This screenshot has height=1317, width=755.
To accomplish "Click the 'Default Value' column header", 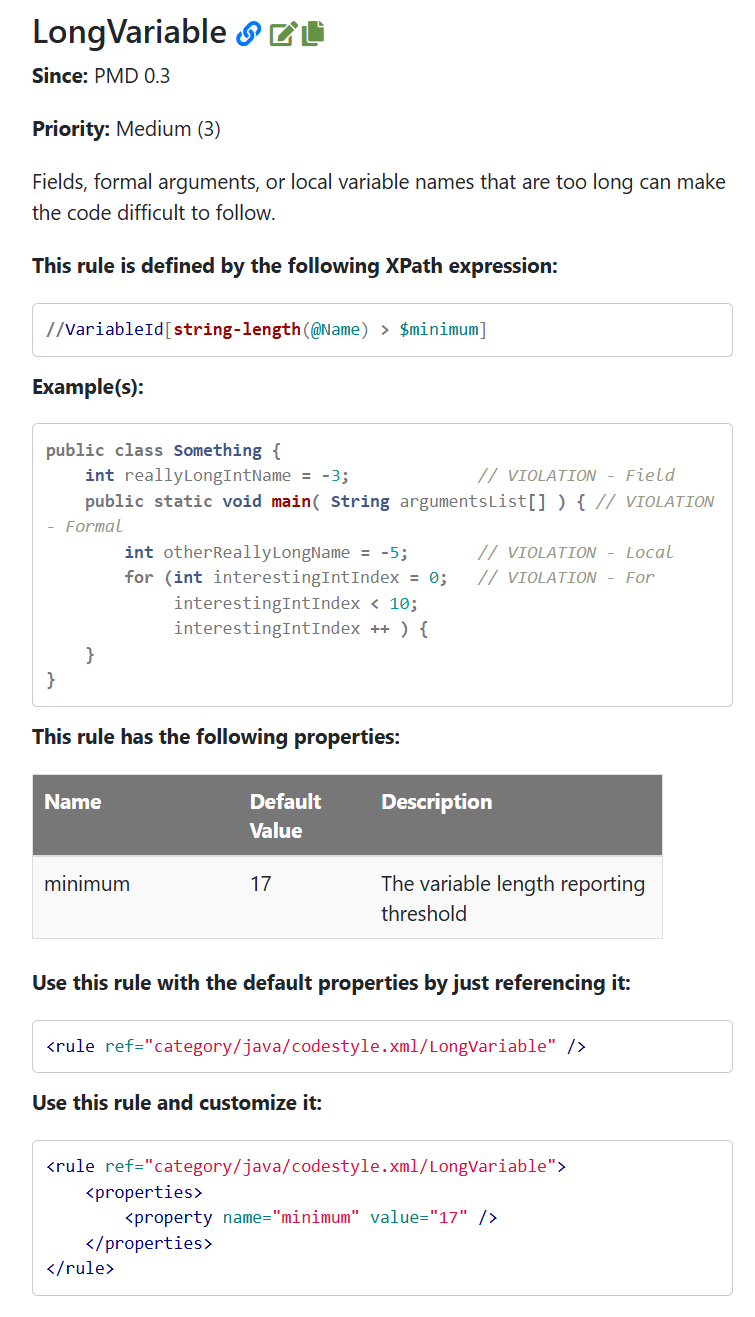I will [x=285, y=816].
